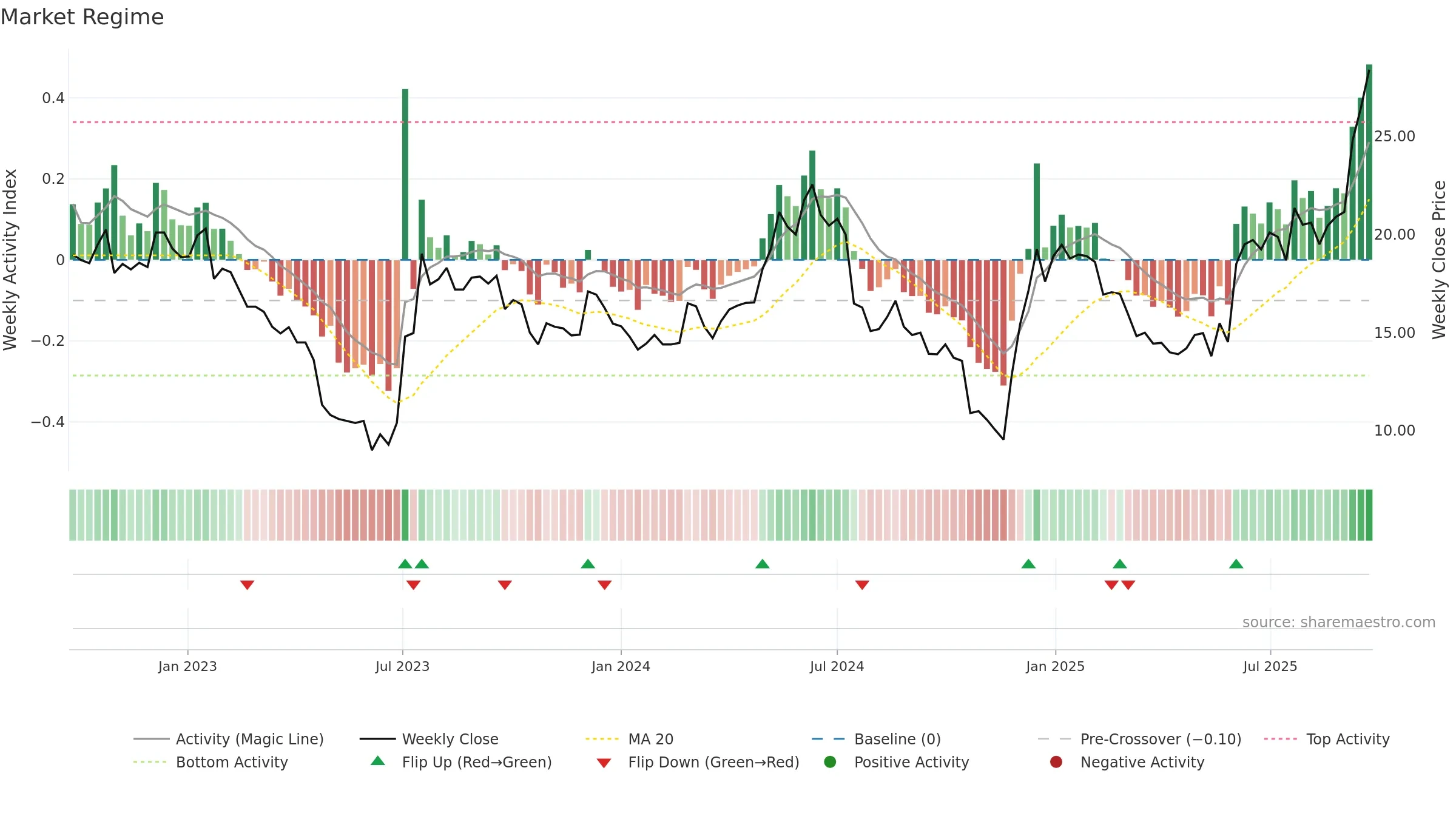Image resolution: width=1456 pixels, height=819 pixels.
Task: Click the dark green regime strip cell at far right
Action: tap(1369, 515)
